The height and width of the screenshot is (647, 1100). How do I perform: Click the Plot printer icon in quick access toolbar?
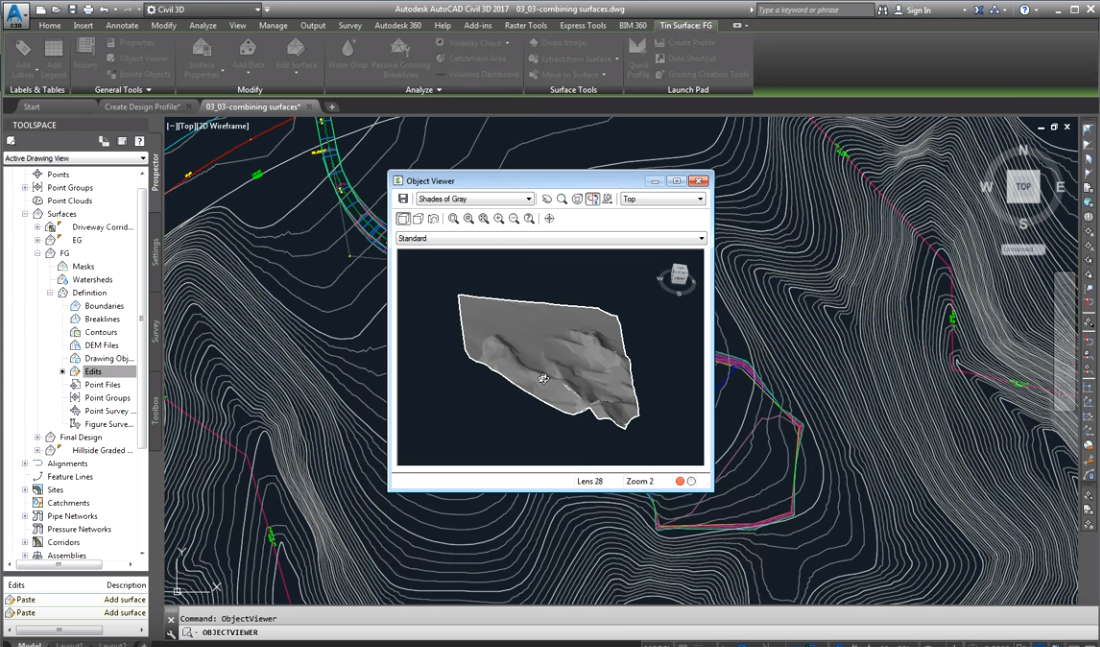[88, 10]
